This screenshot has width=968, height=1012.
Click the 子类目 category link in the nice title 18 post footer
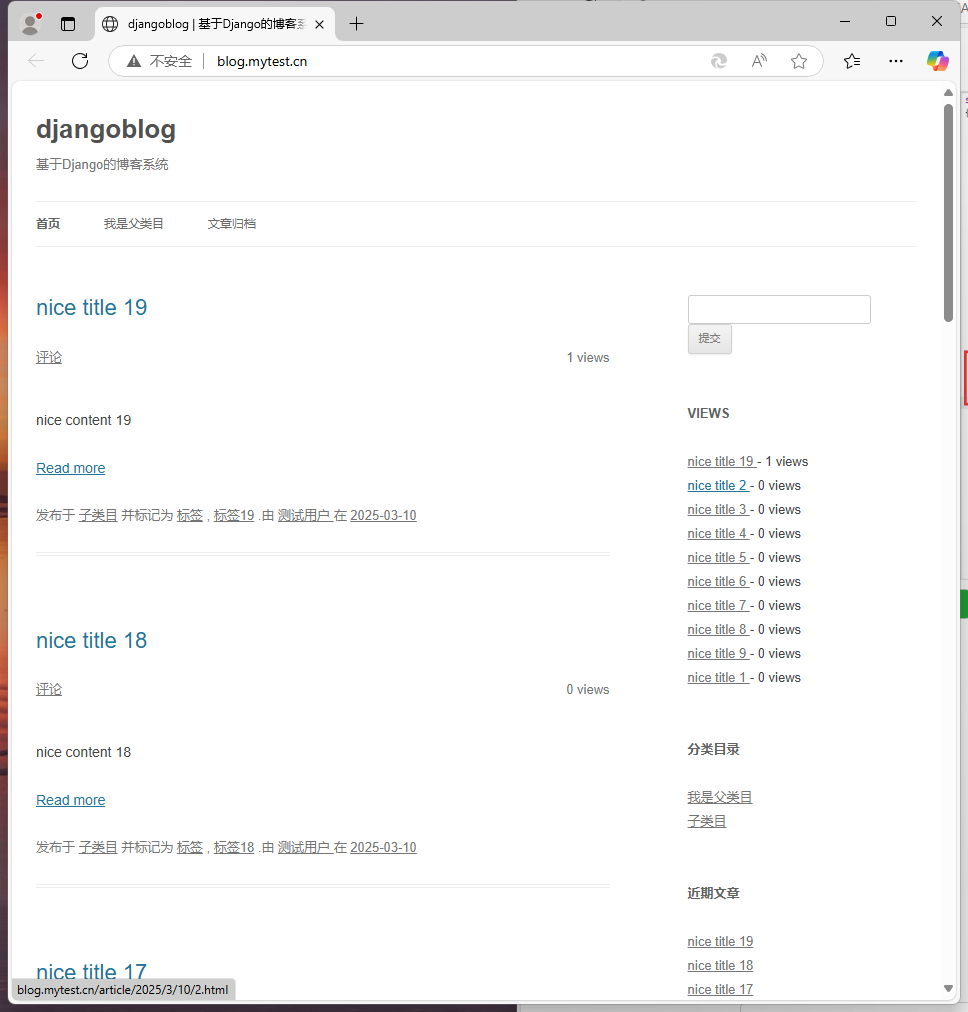click(98, 847)
